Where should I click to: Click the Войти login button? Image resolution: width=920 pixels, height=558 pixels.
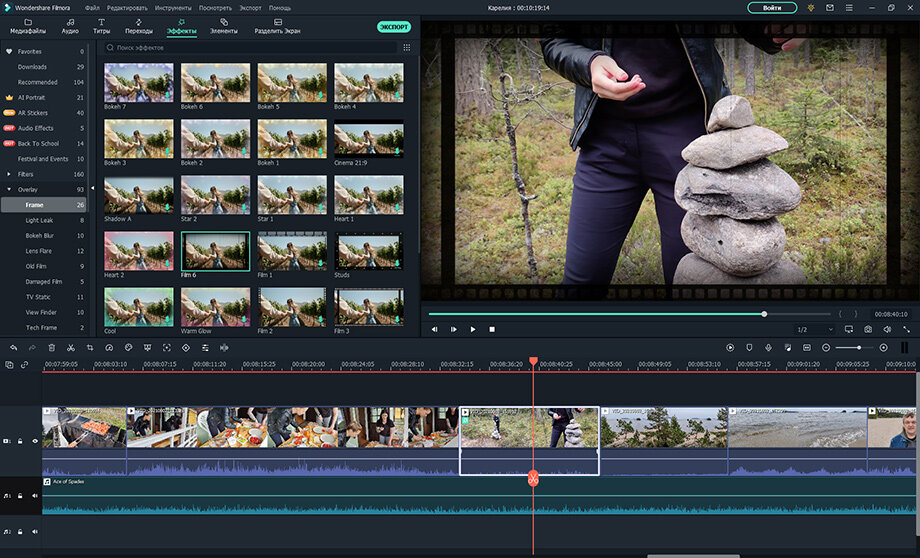772,8
